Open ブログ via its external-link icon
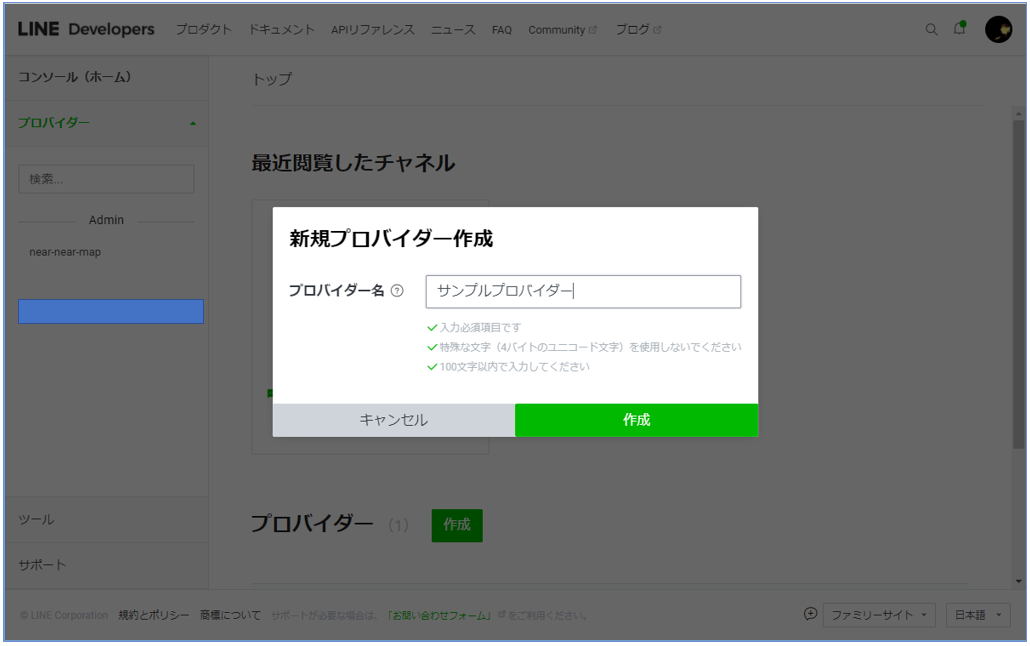The image size is (1030, 646). [x=655, y=28]
